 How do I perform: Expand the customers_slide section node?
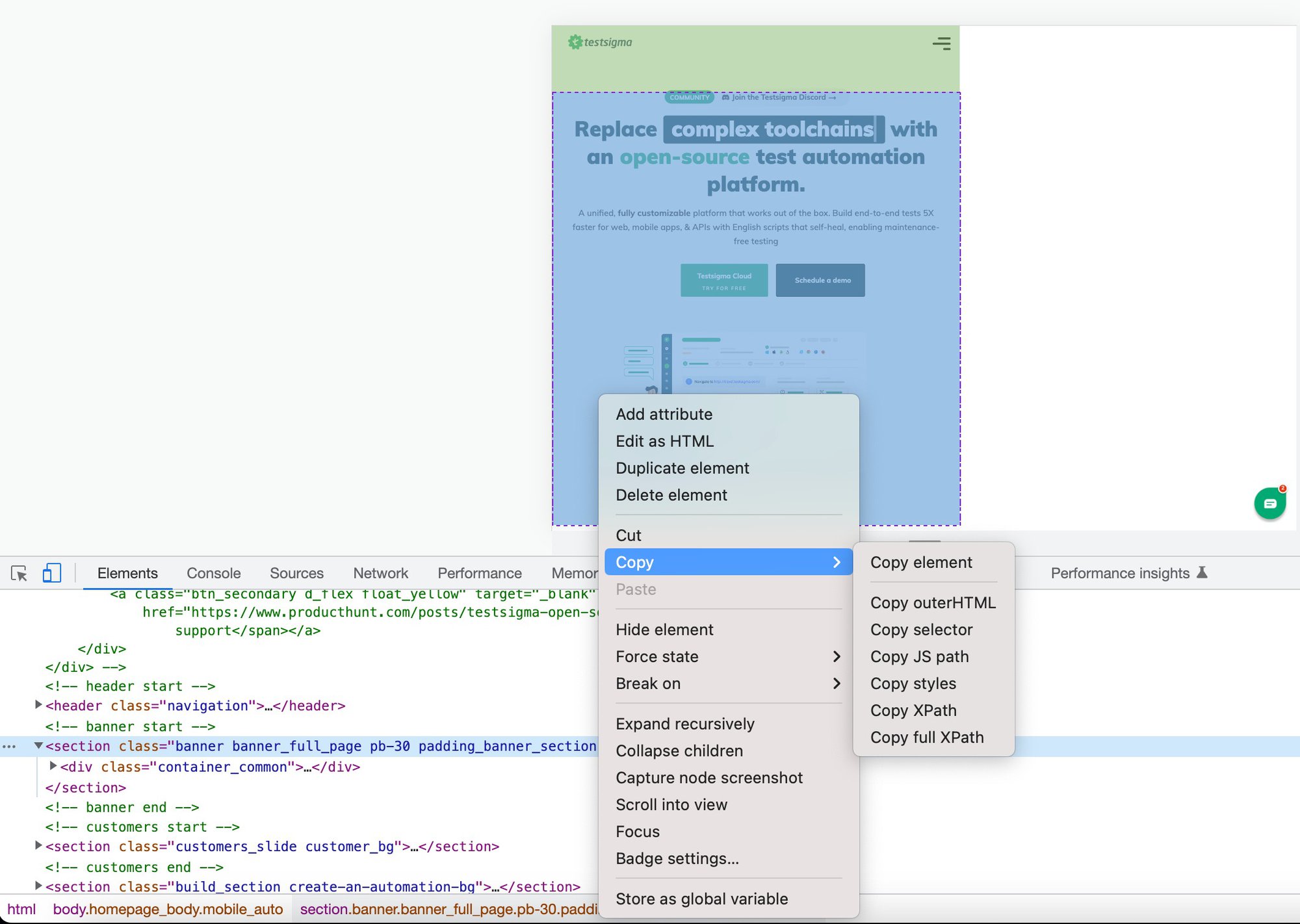38,845
